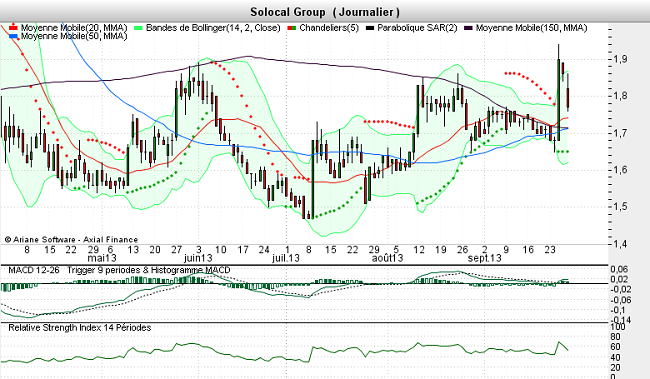Click the mai13 month label
This screenshot has width=650, height=379.
[x=102, y=258]
